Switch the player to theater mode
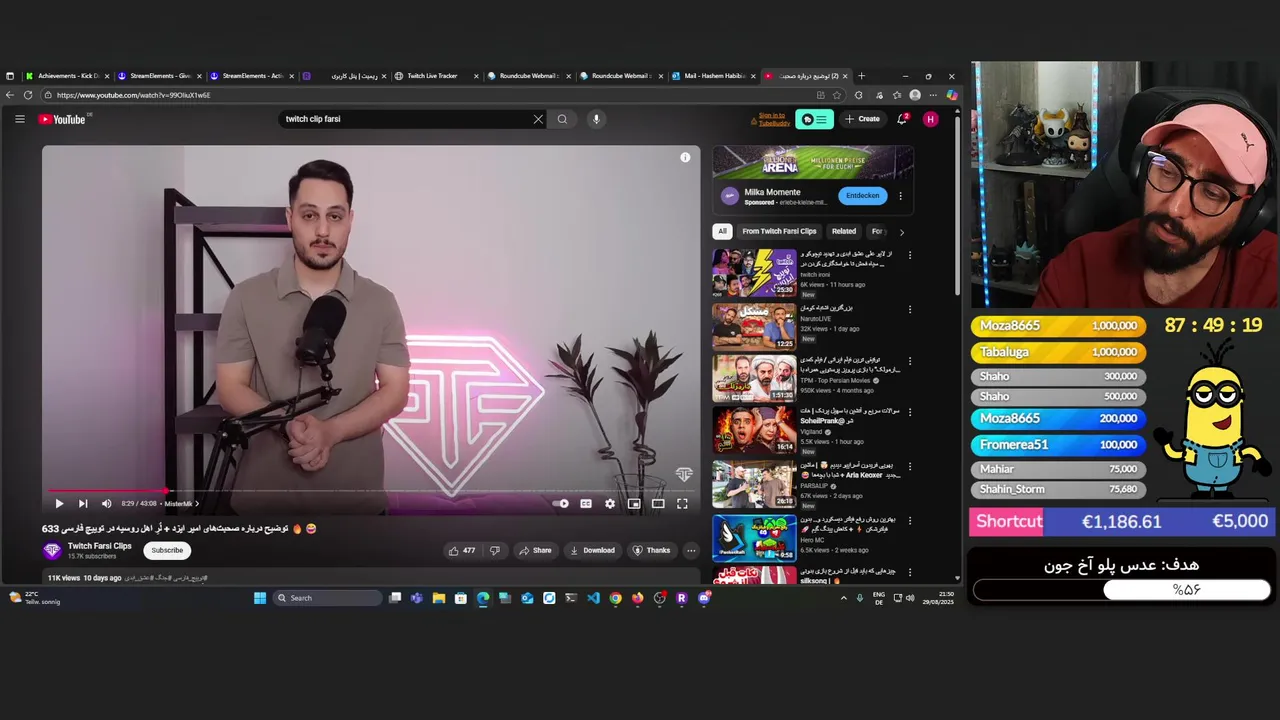The image size is (1280, 720). coord(658,504)
